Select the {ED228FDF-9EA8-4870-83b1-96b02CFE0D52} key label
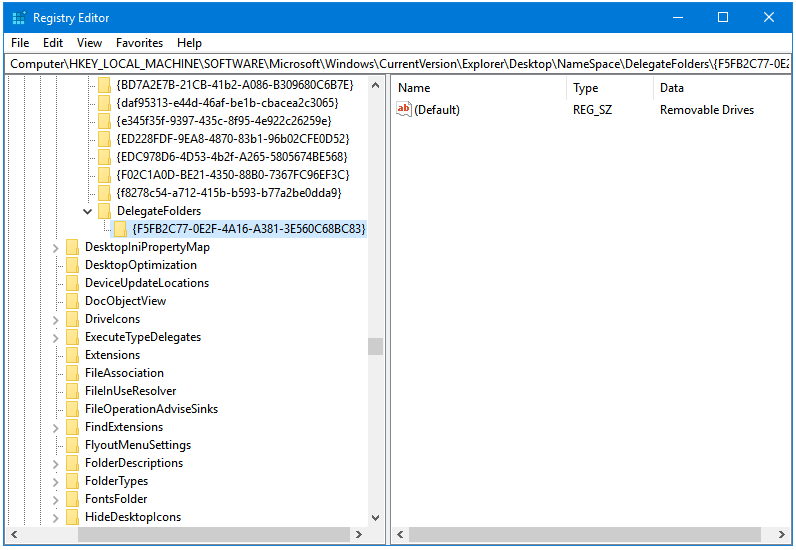Image resolution: width=796 pixels, height=550 pixels. click(233, 139)
